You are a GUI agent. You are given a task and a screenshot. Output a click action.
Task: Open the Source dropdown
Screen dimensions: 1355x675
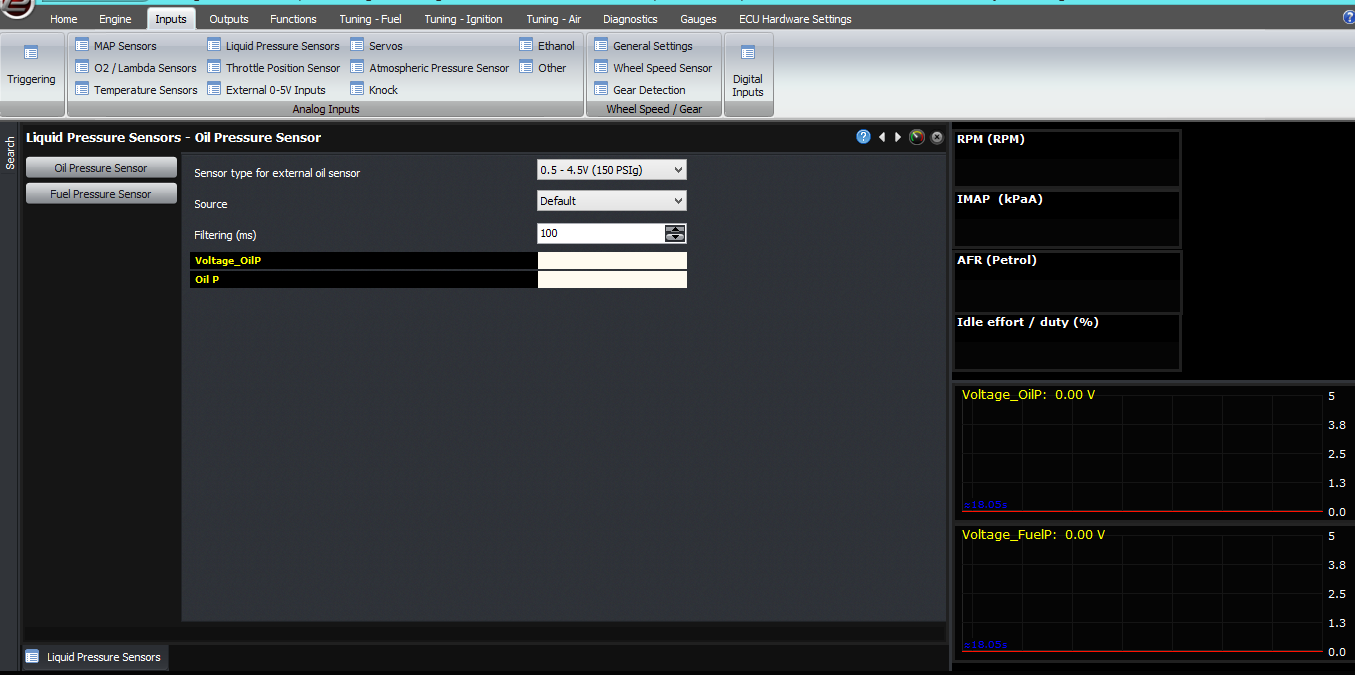(612, 201)
